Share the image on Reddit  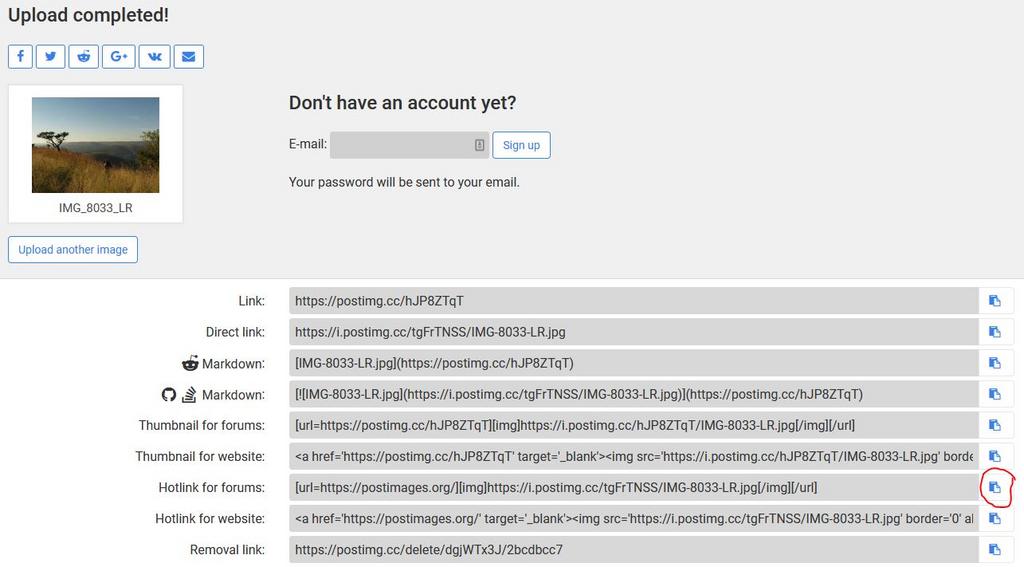[84, 56]
